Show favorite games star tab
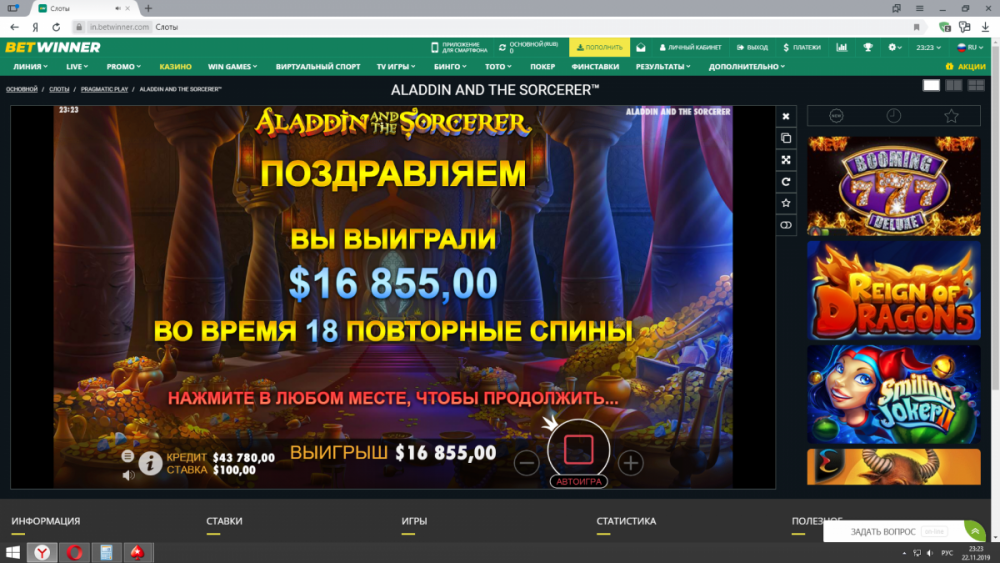1000x563 pixels. click(951, 115)
